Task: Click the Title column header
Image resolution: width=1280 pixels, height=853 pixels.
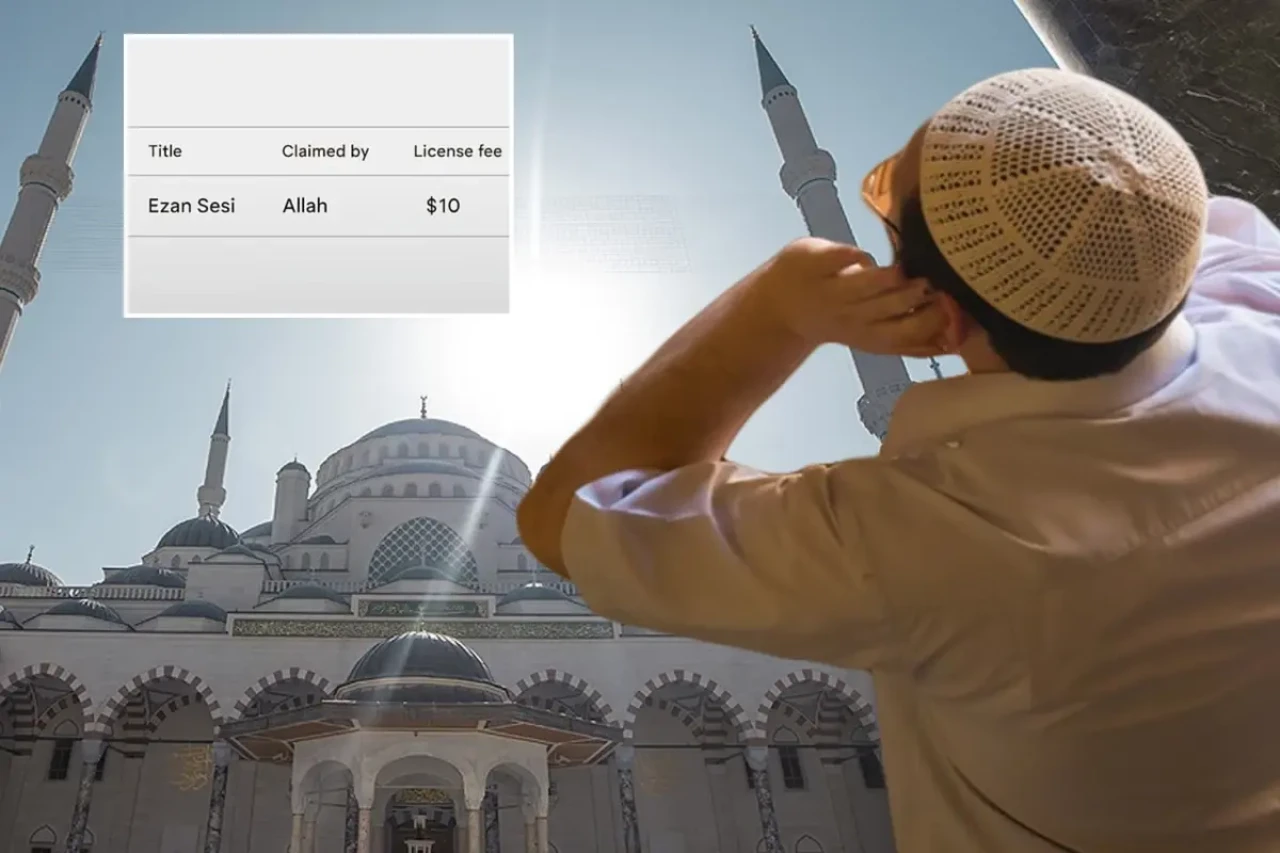Action: click(x=166, y=151)
